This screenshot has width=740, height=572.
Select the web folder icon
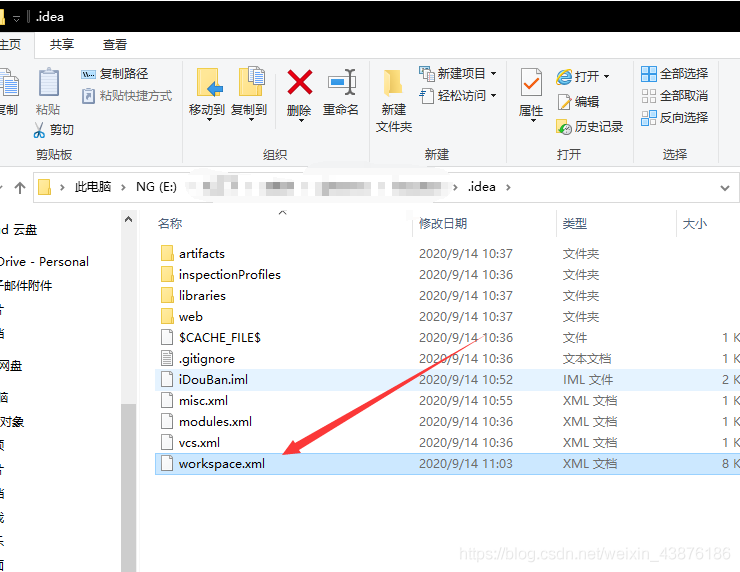click(167, 317)
